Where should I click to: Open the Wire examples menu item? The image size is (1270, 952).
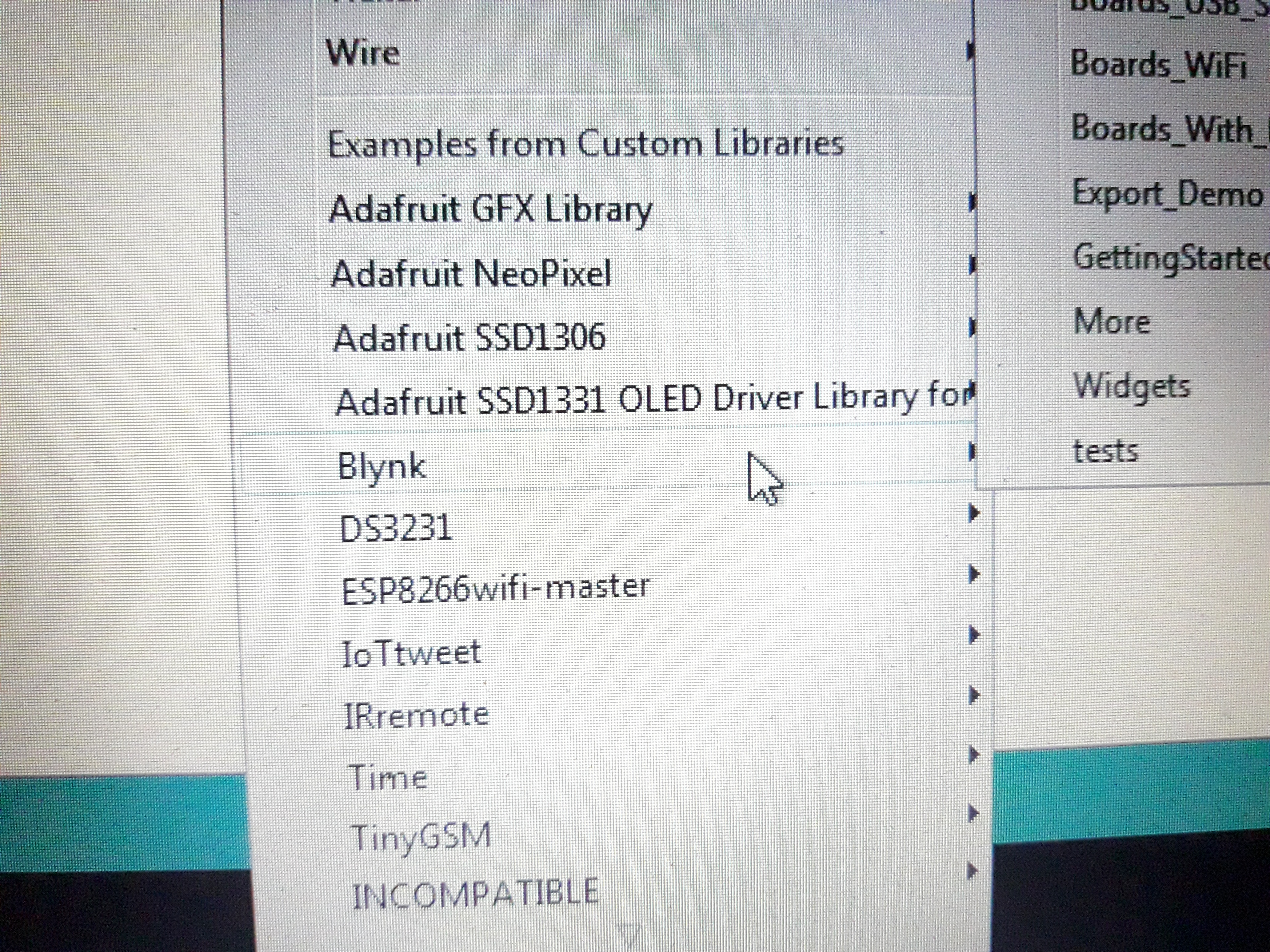(363, 54)
